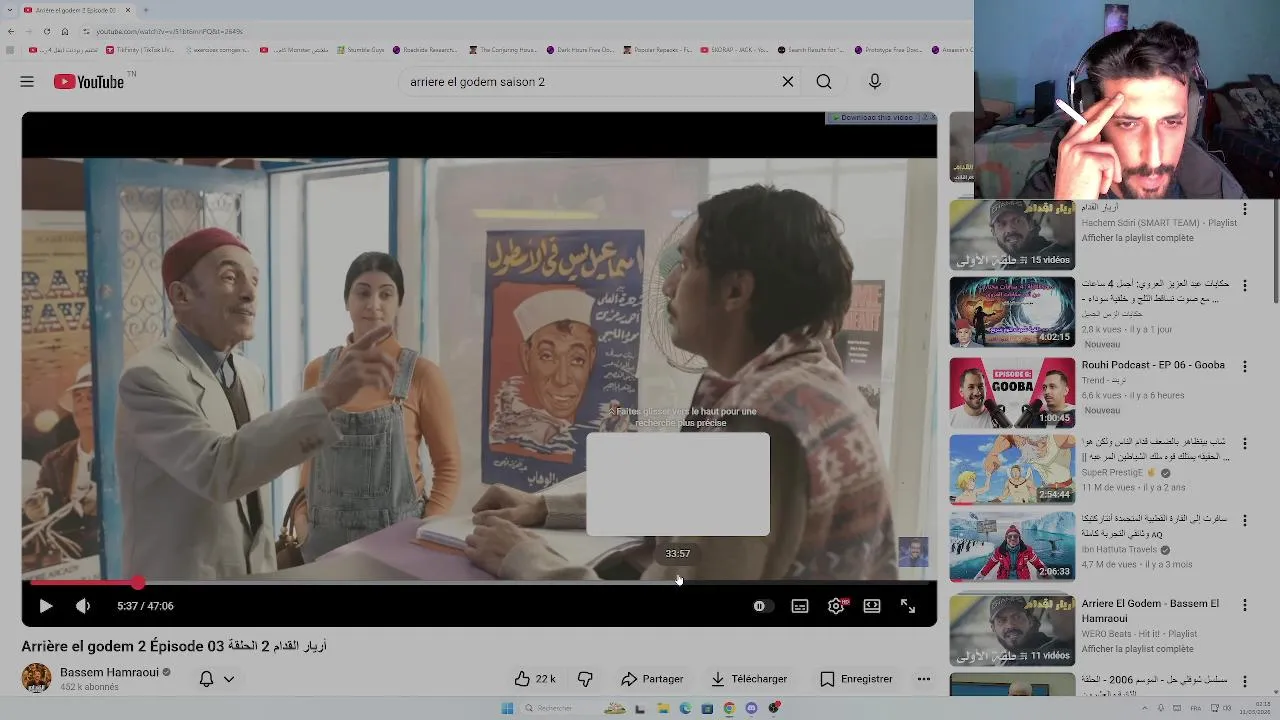1280x720 pixels.
Task: Open 'Roadside Research' bookmark
Action: pyautogui.click(x=425, y=50)
